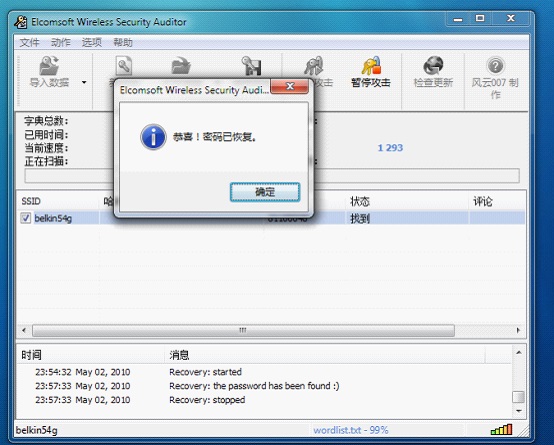
Task: Close the Wireless Security Auditor main window
Action: coord(511,18)
